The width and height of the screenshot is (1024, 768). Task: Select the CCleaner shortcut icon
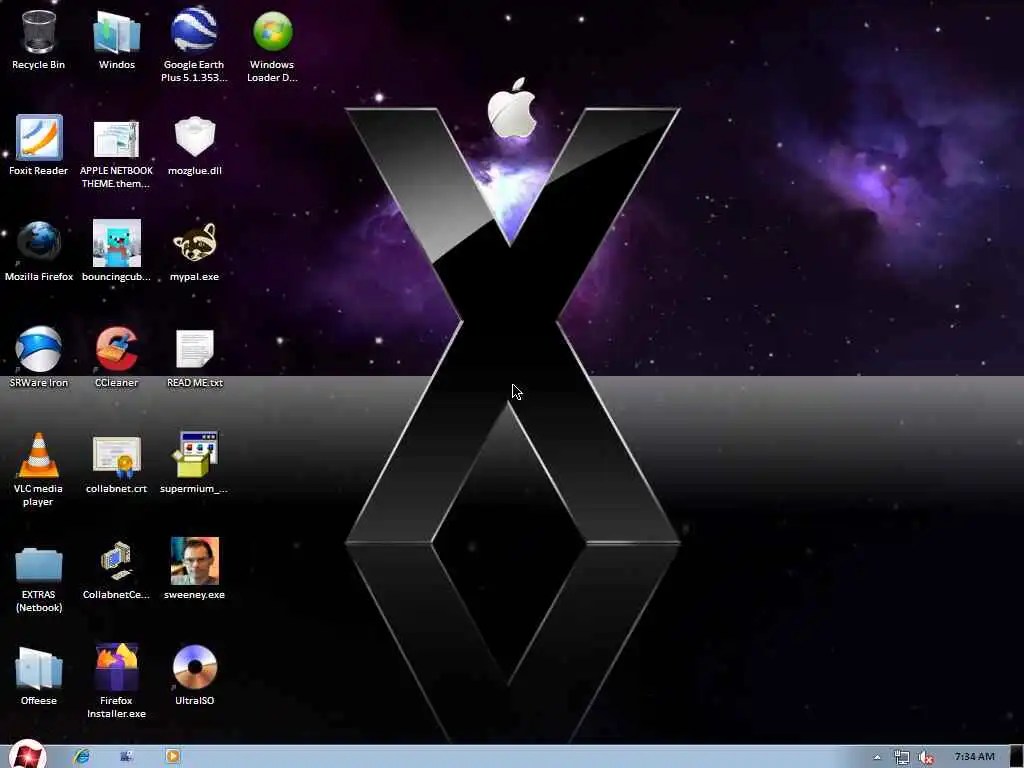[x=116, y=349]
